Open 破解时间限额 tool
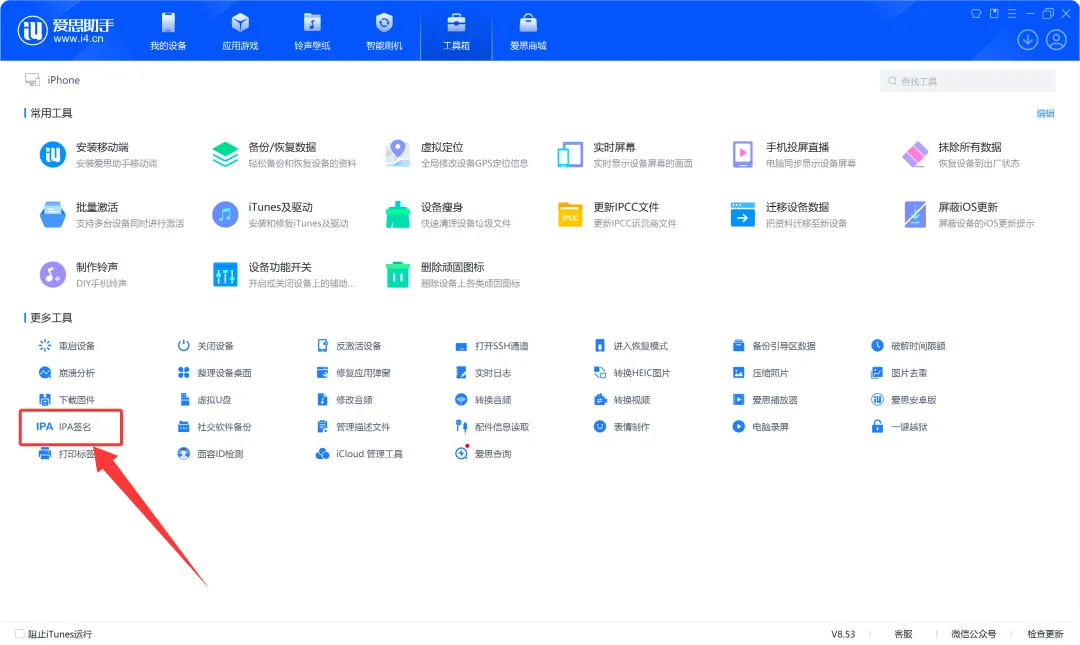This screenshot has width=1080, height=645. click(x=908, y=346)
